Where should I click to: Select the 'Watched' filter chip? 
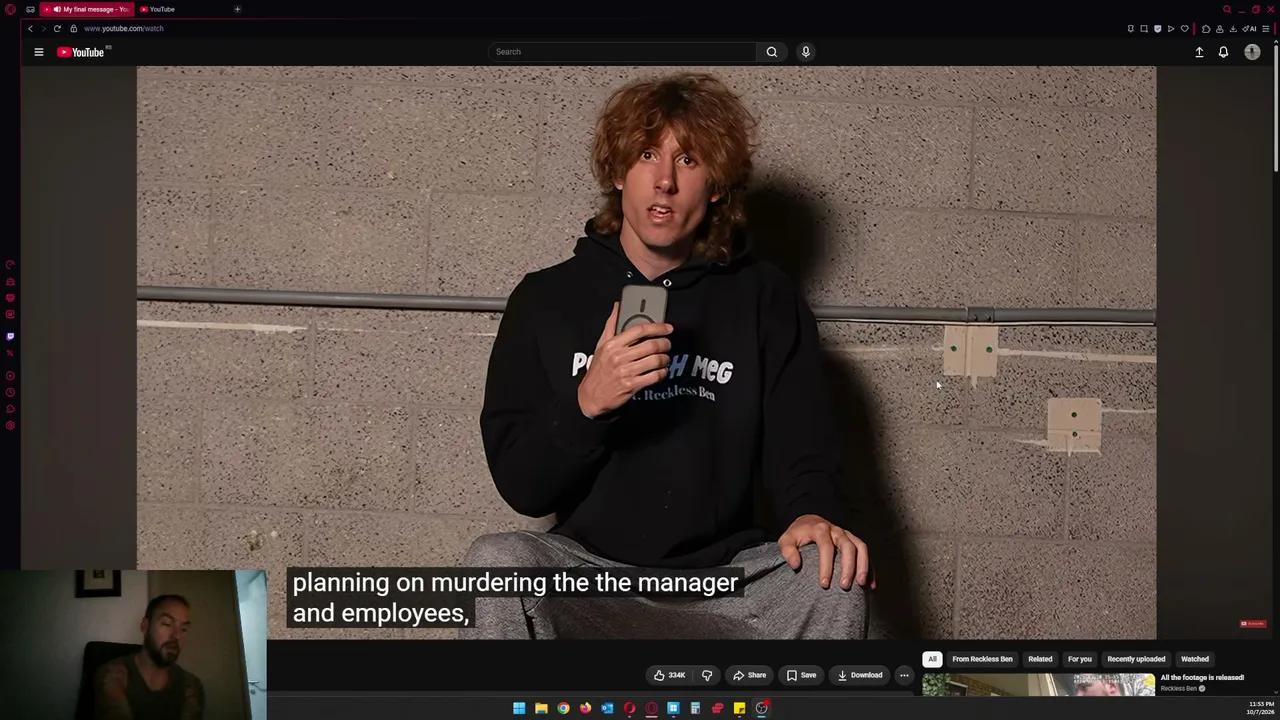pos(1195,659)
